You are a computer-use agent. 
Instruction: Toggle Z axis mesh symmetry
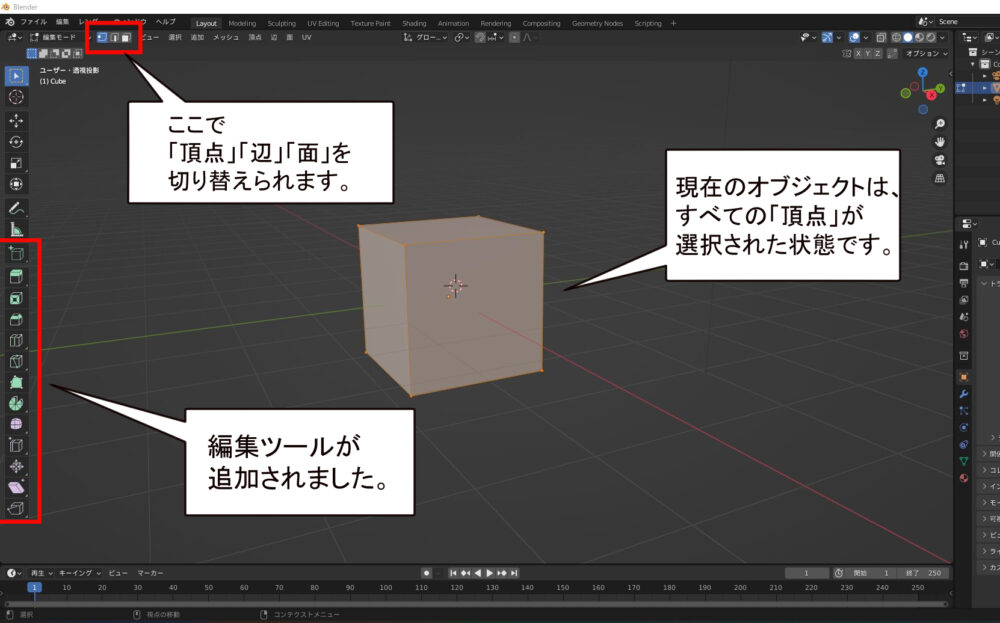(x=878, y=54)
